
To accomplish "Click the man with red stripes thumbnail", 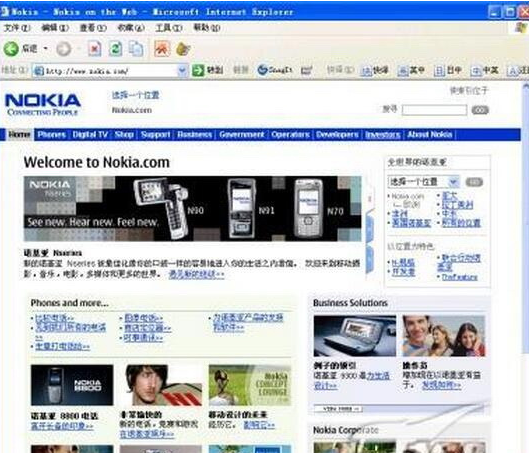I will click(x=161, y=385).
